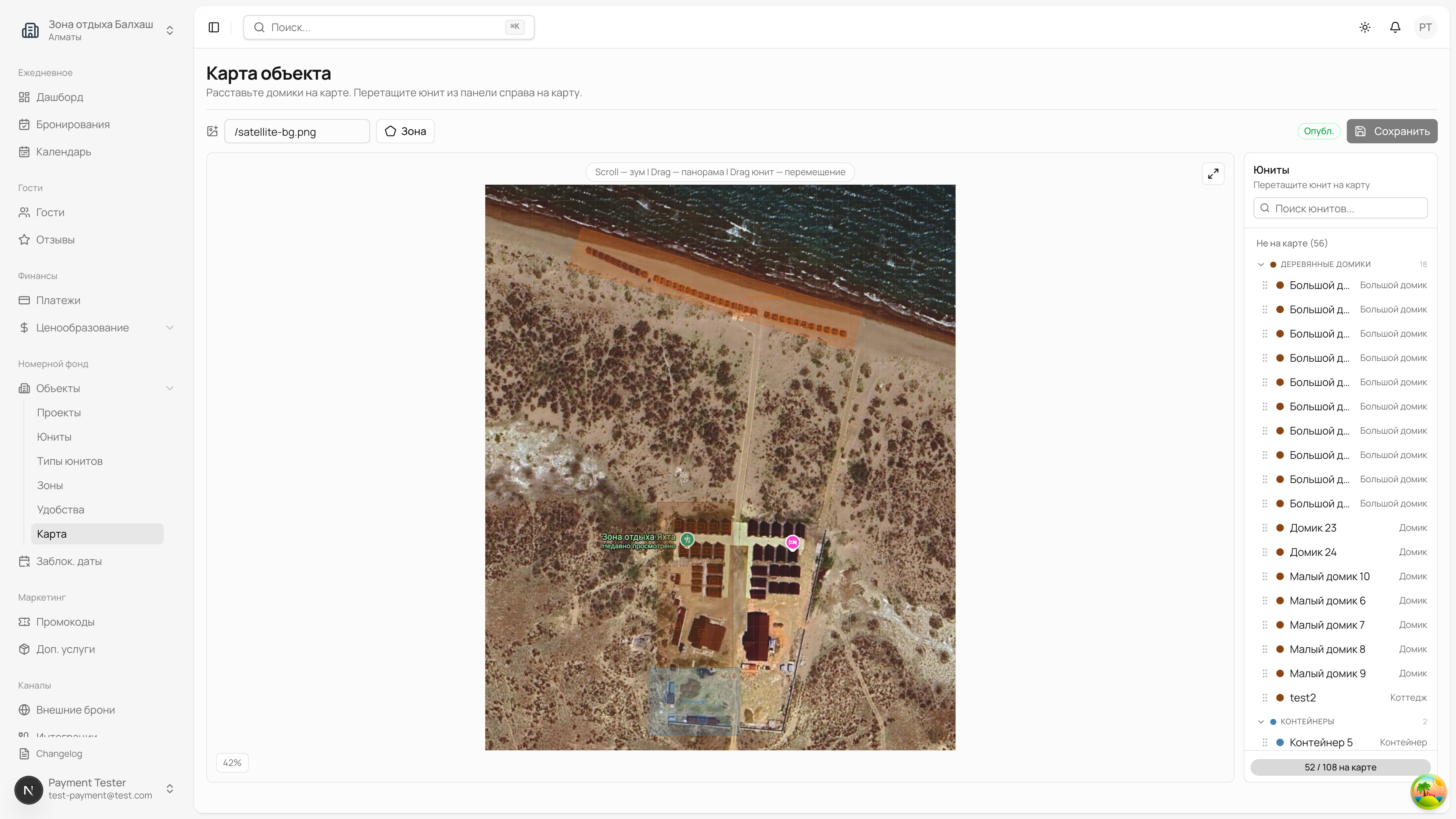1456x819 pixels.
Task: Collapse the Деревянные домики group
Action: pos(1261,264)
